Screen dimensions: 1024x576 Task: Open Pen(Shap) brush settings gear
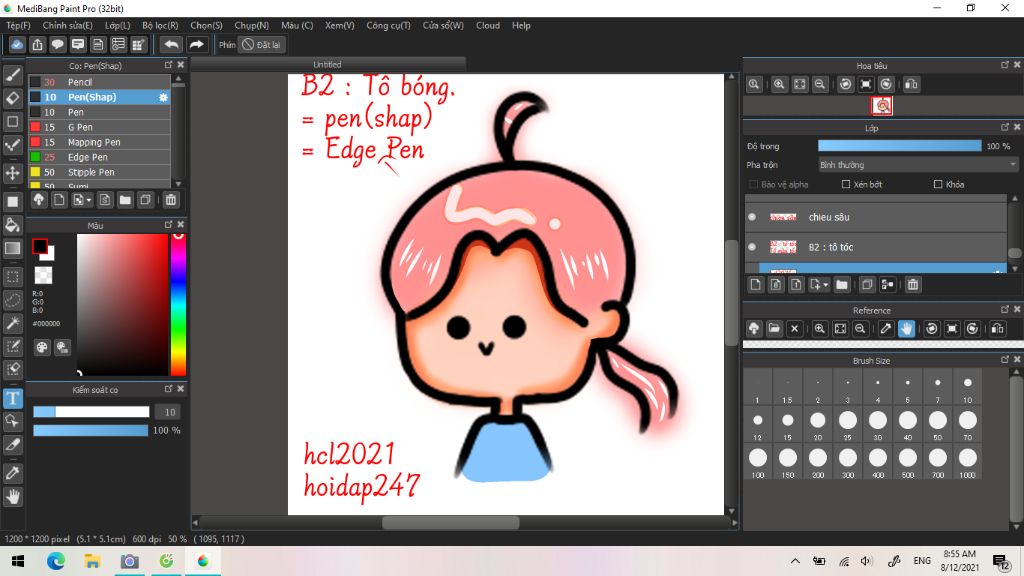point(163,97)
